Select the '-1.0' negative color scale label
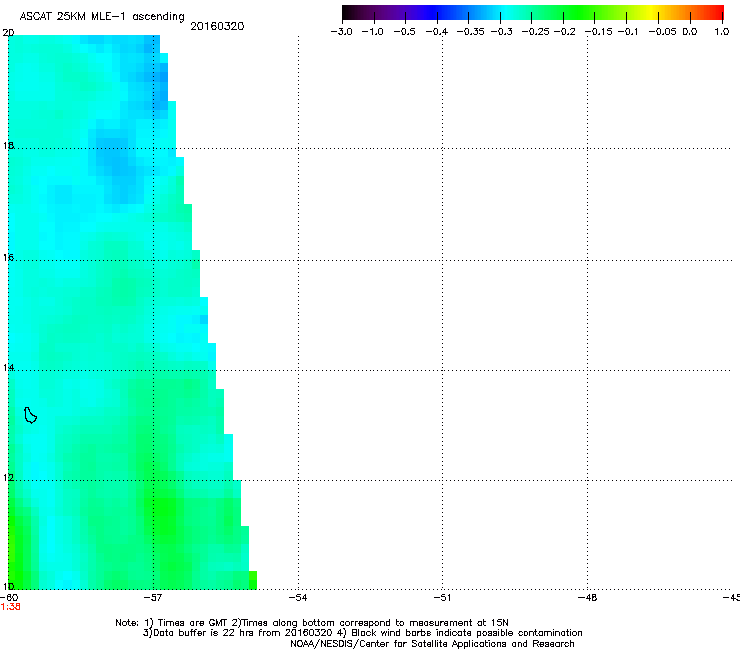 tap(372, 32)
